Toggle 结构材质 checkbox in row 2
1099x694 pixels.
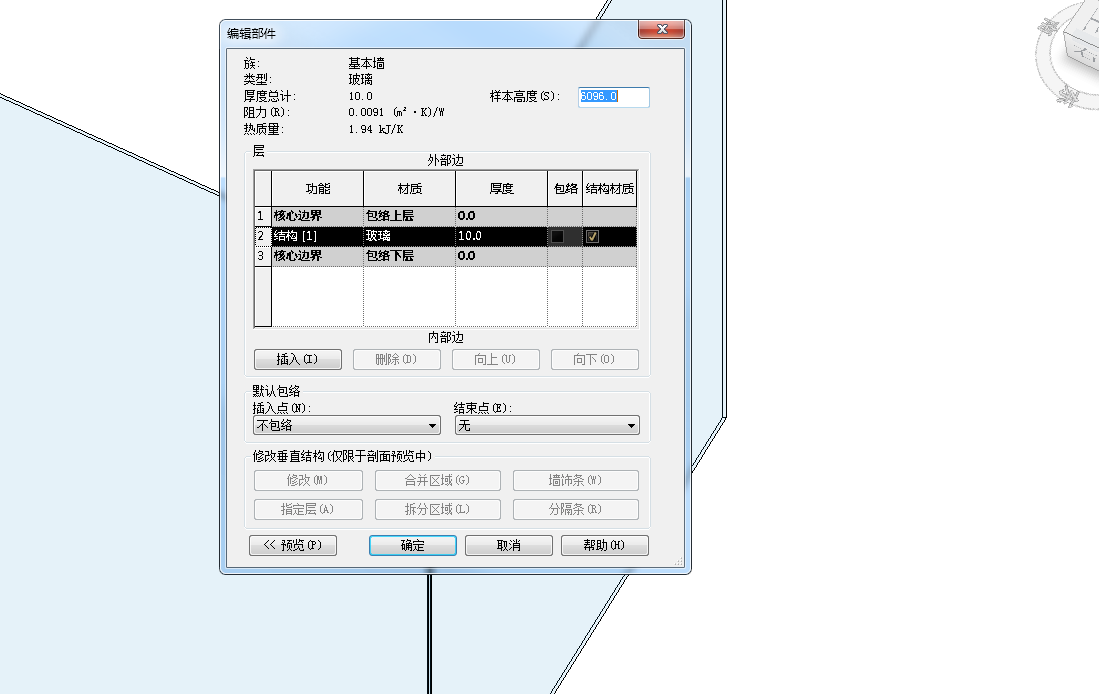tap(592, 236)
